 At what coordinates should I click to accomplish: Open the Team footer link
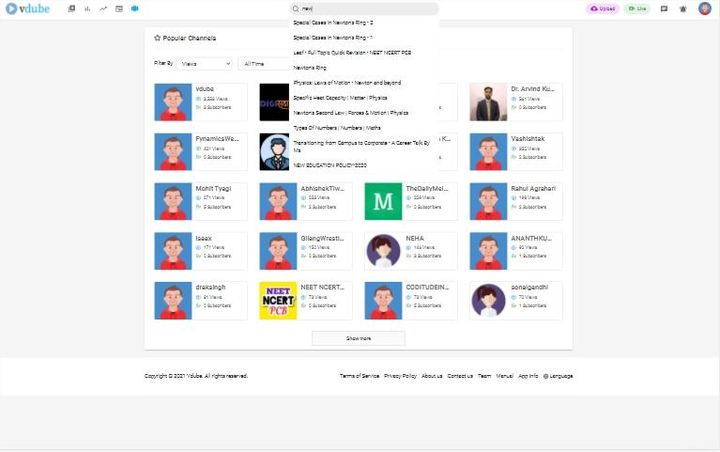point(484,376)
